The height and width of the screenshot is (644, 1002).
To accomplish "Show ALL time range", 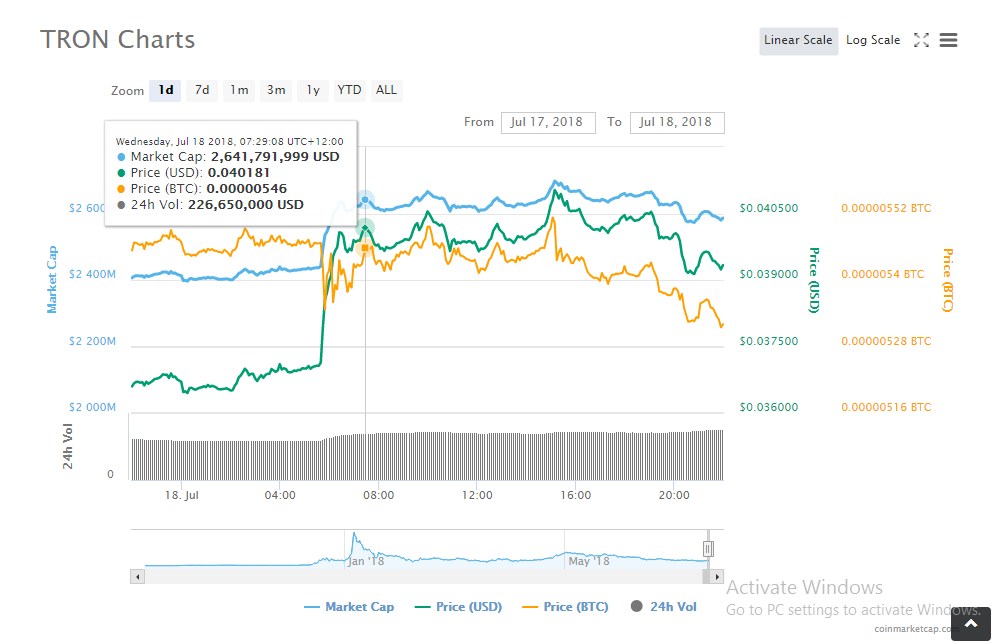I will [386, 90].
